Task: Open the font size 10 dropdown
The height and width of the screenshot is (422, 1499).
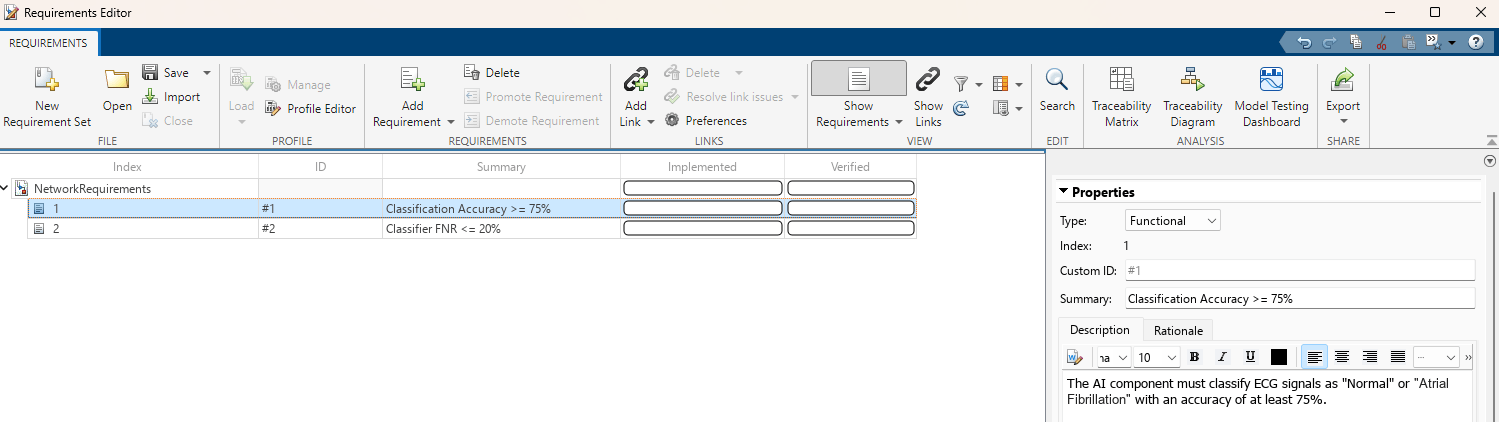Action: pos(1157,357)
